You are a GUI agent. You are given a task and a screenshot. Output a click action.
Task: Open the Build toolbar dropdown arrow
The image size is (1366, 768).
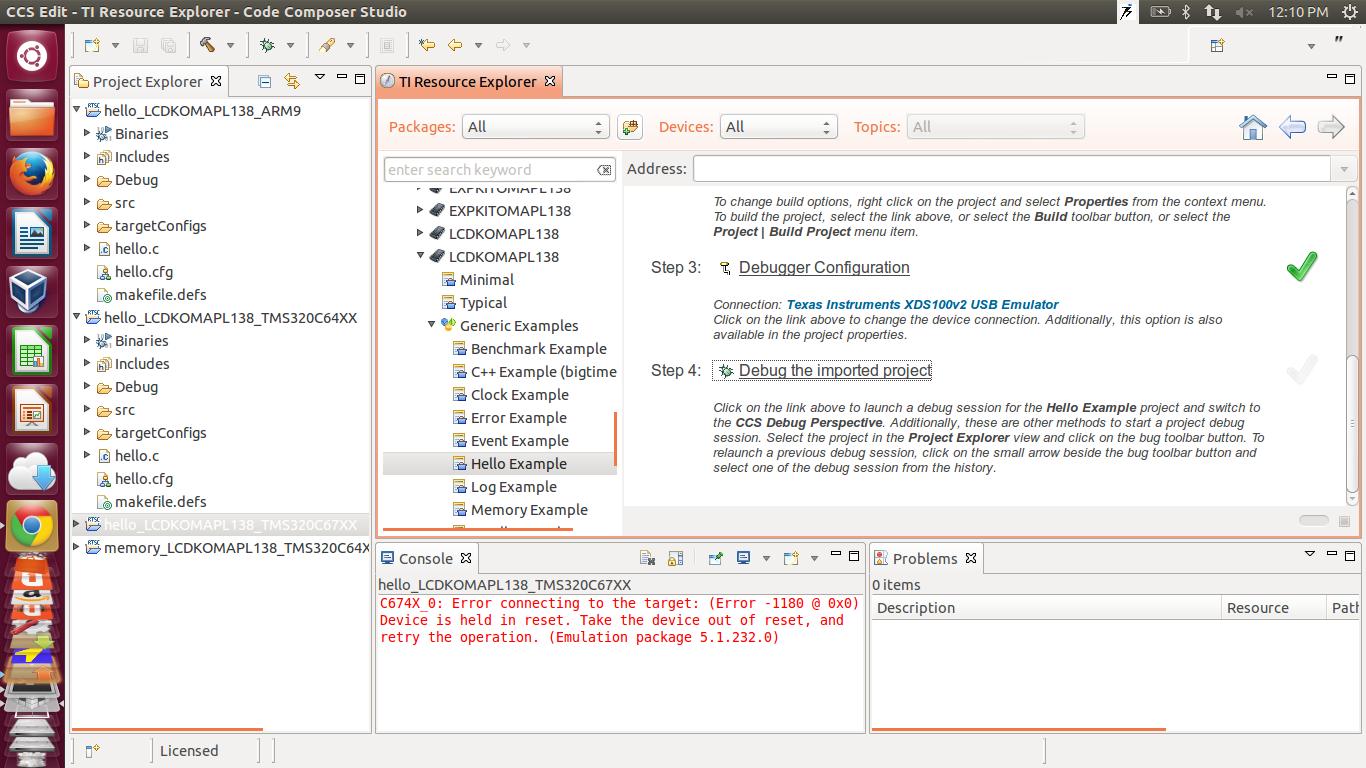pyautogui.click(x=231, y=45)
